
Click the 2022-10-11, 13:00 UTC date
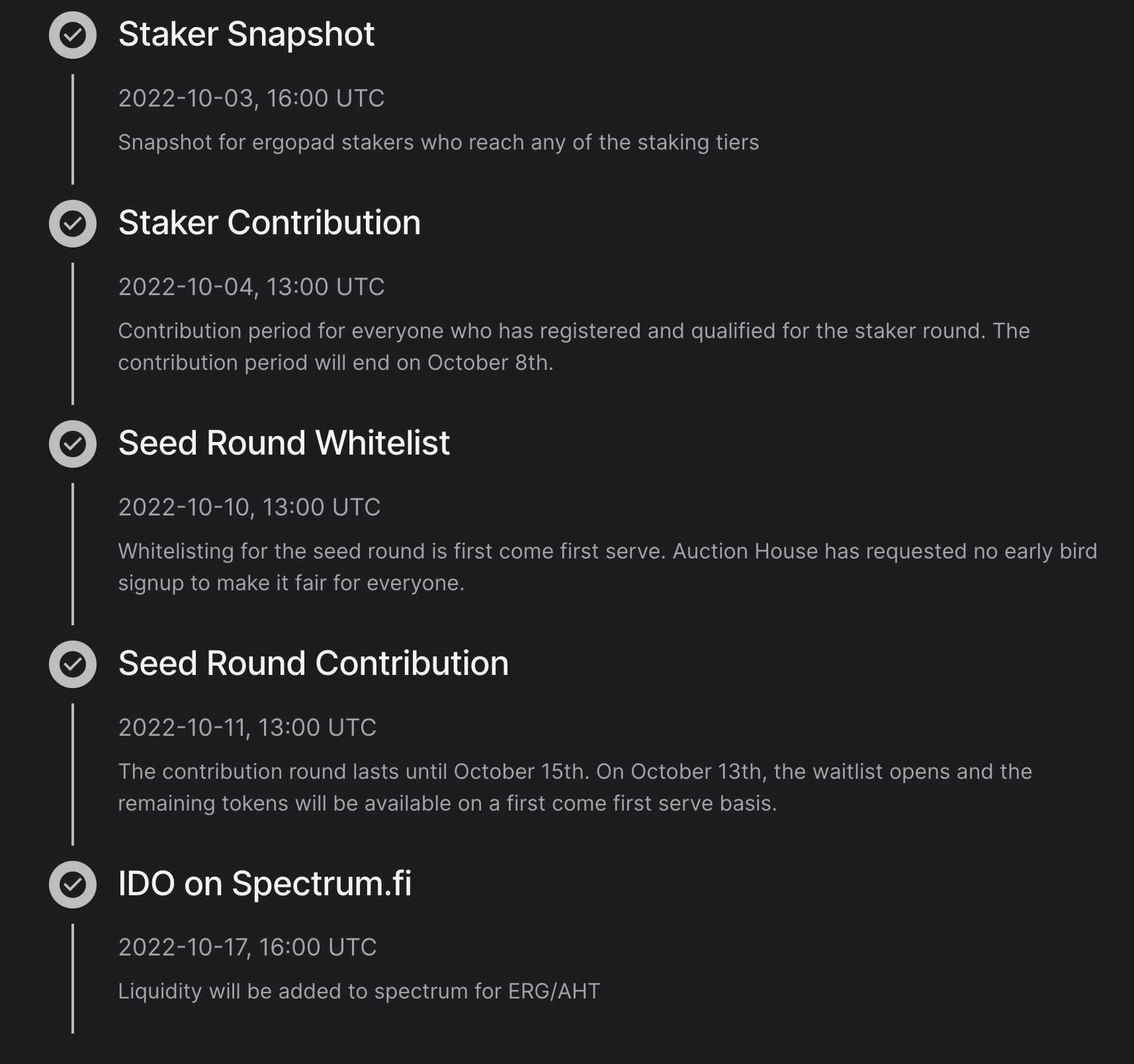coord(247,728)
